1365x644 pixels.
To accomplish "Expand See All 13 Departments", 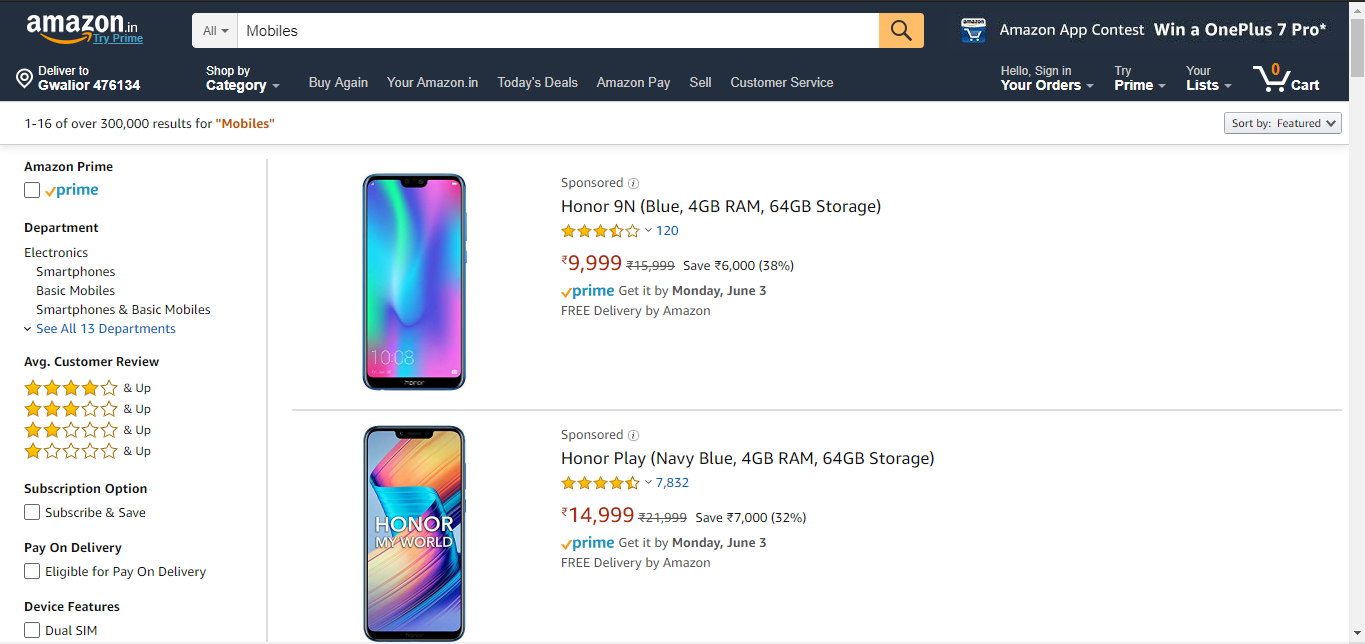I will [x=105, y=329].
